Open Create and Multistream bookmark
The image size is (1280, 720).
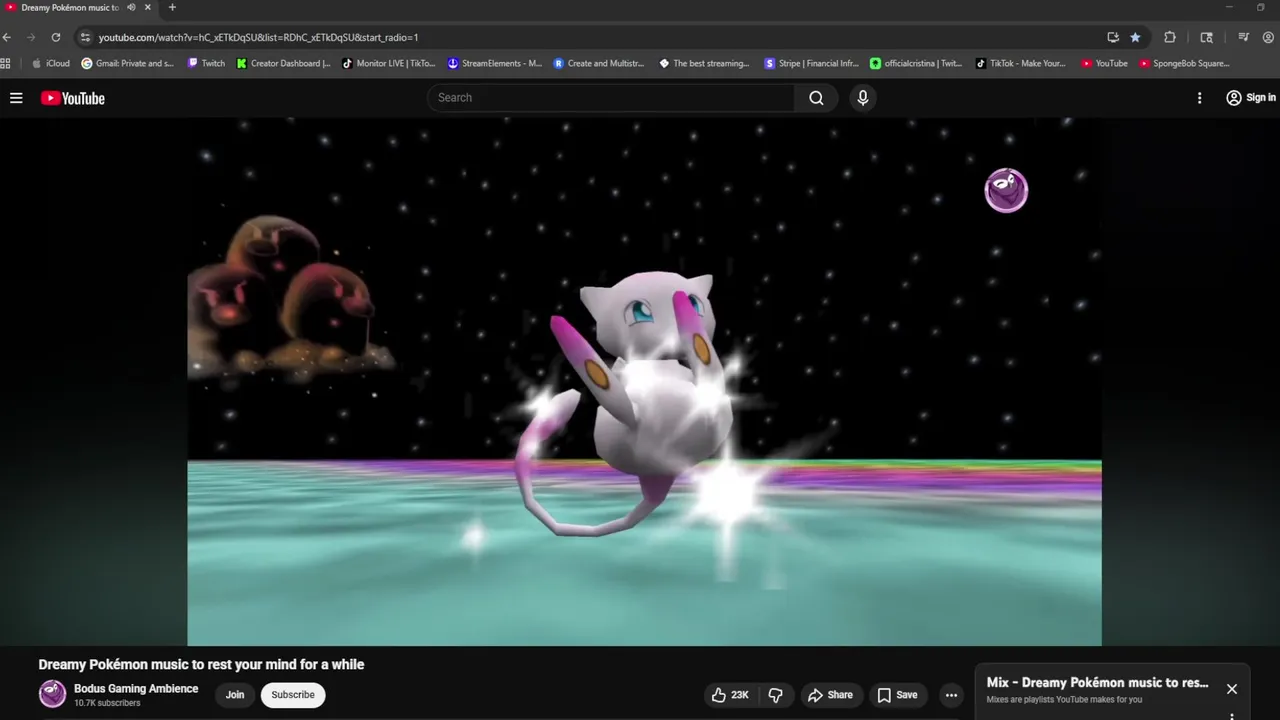(600, 63)
